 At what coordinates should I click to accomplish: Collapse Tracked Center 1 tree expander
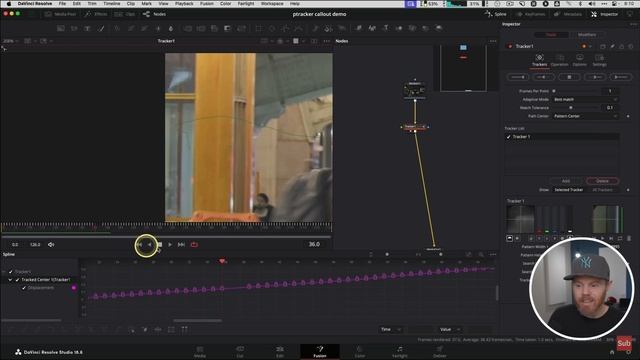(x=10, y=280)
